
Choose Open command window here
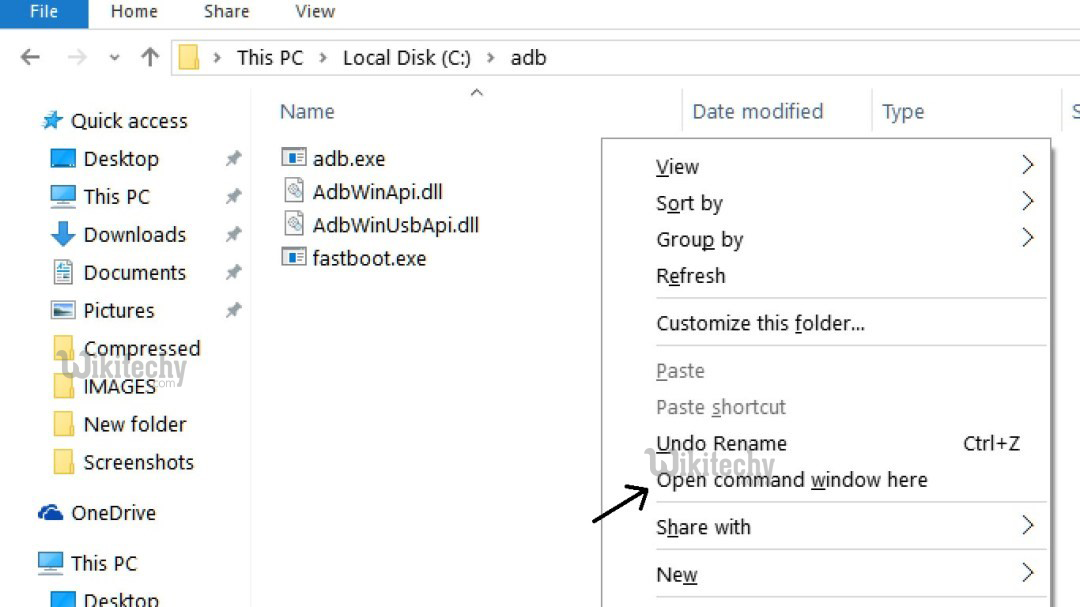click(791, 480)
